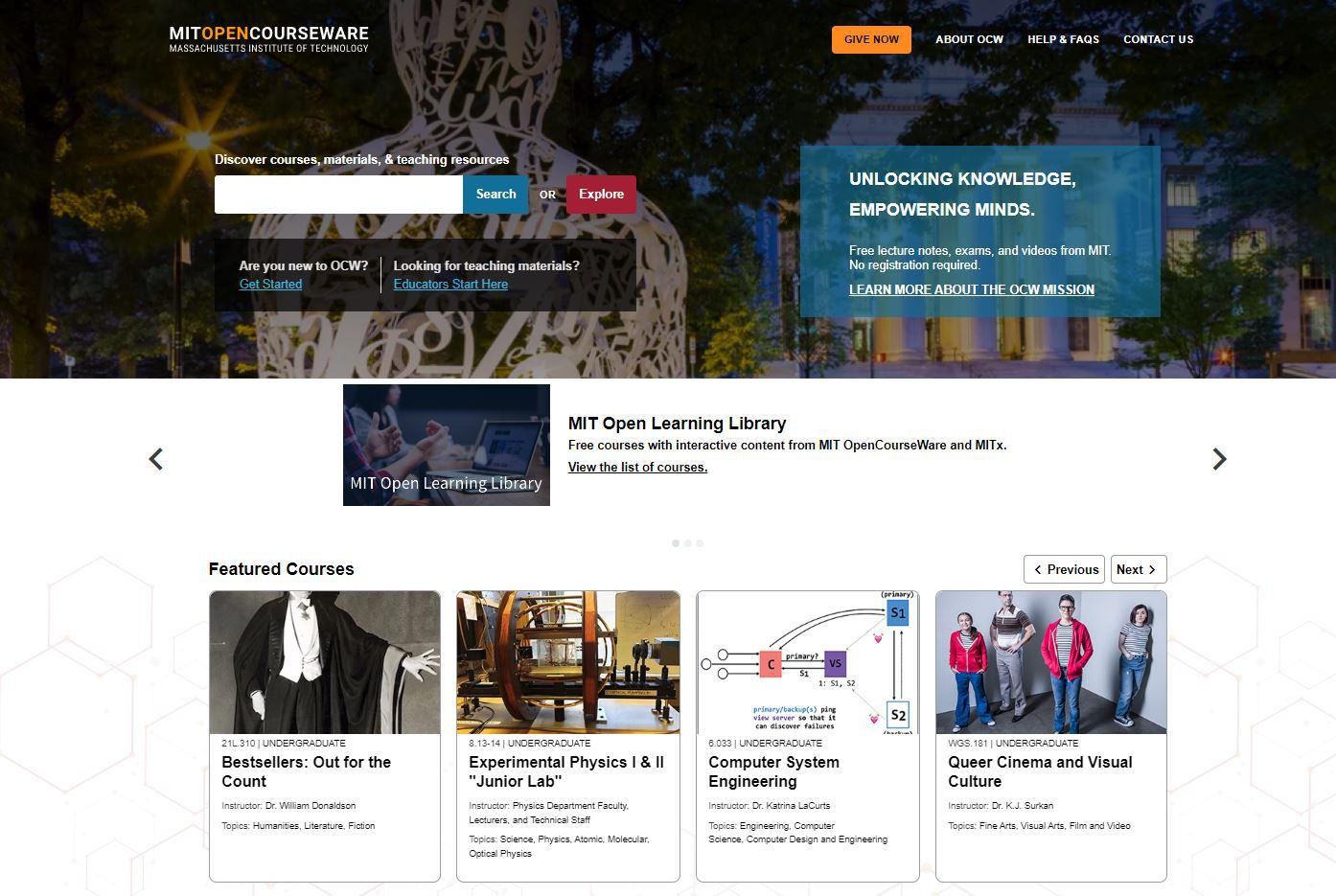Click Previous featured courses button
Viewport: 1336px width, 896px height.
1064,569
